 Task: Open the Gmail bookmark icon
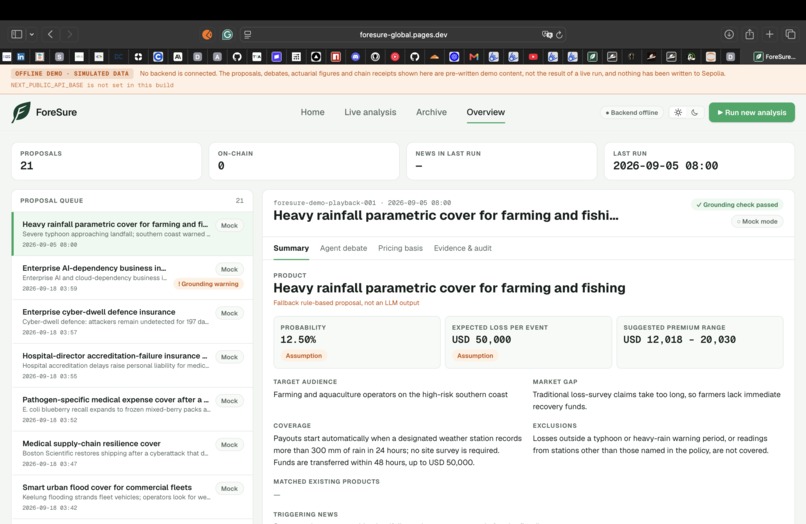click(474, 57)
